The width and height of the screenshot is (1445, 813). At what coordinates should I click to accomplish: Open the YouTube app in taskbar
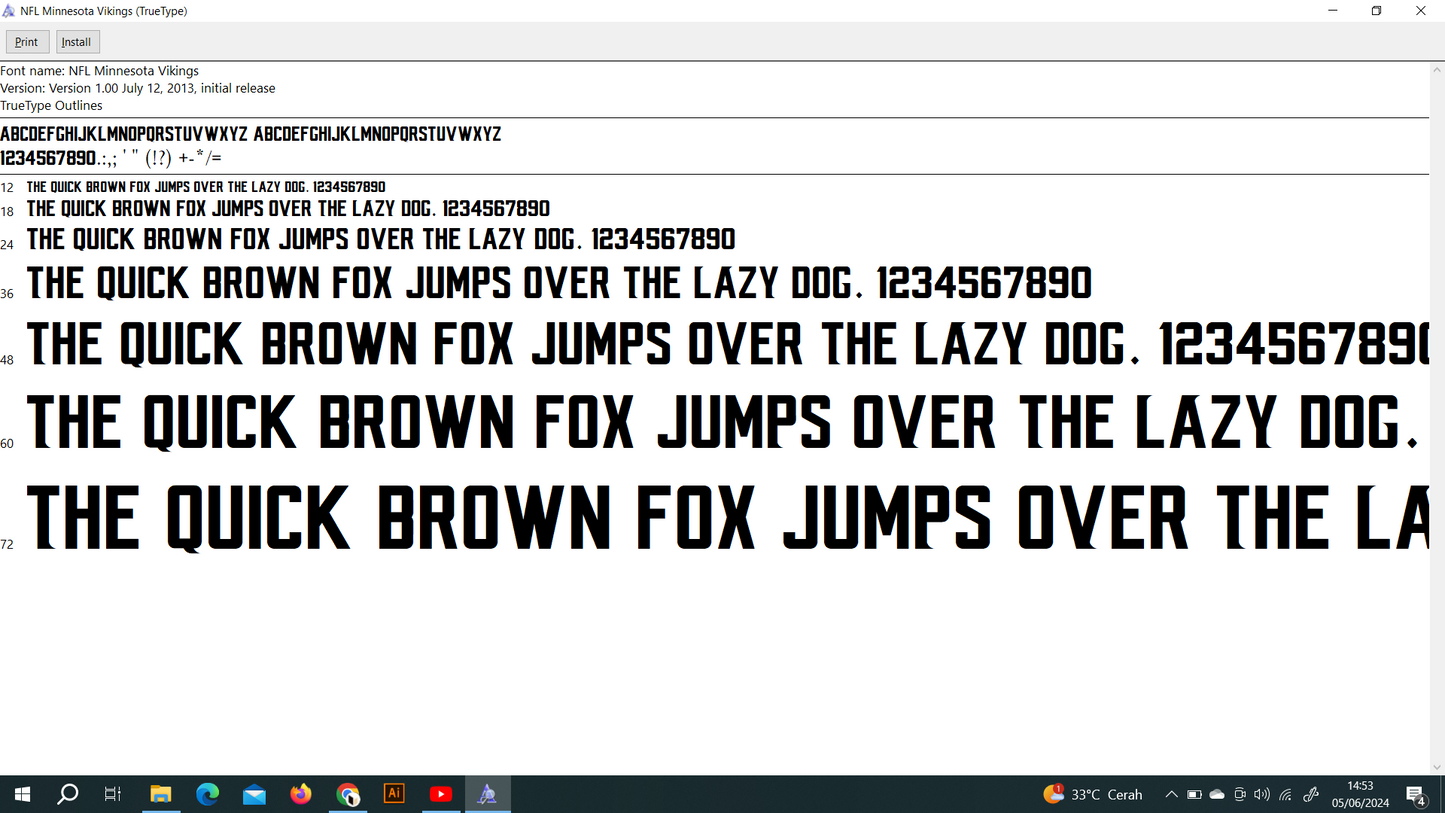pos(441,794)
